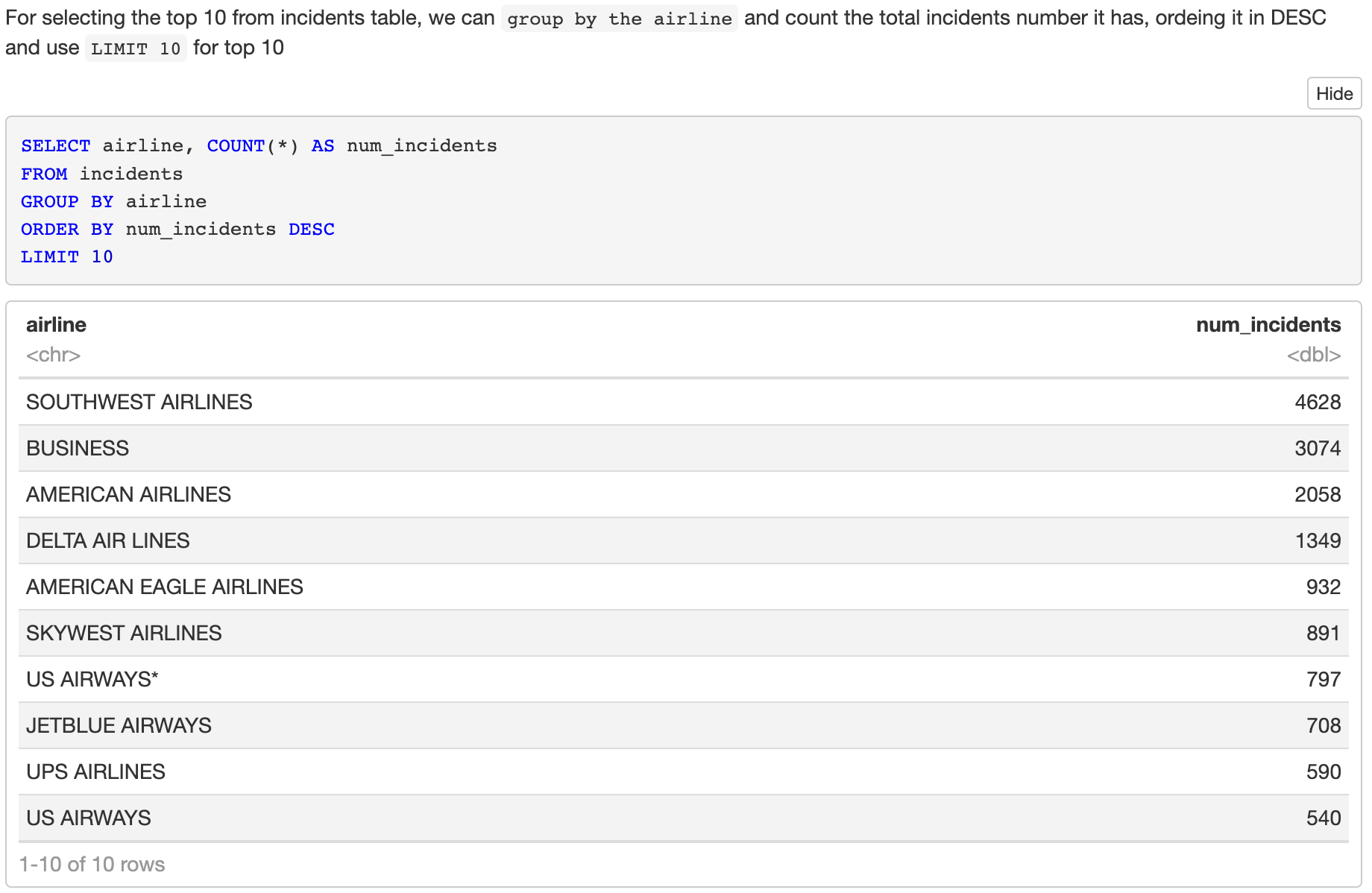The image size is (1372, 893).
Task: Click the value 932
Action: [x=1324, y=587]
